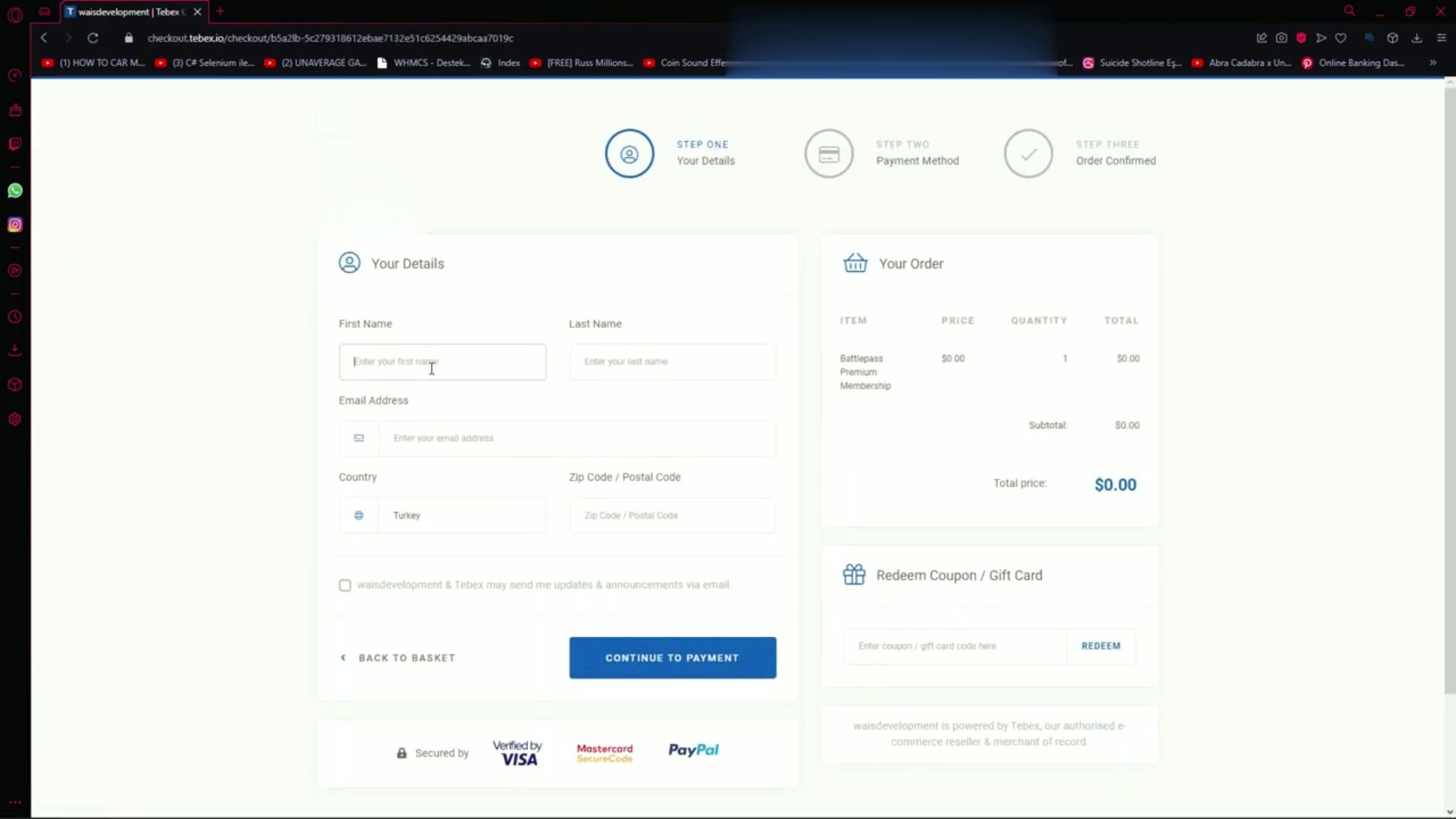
Task: Tick the email updates checkbox
Action: click(345, 585)
